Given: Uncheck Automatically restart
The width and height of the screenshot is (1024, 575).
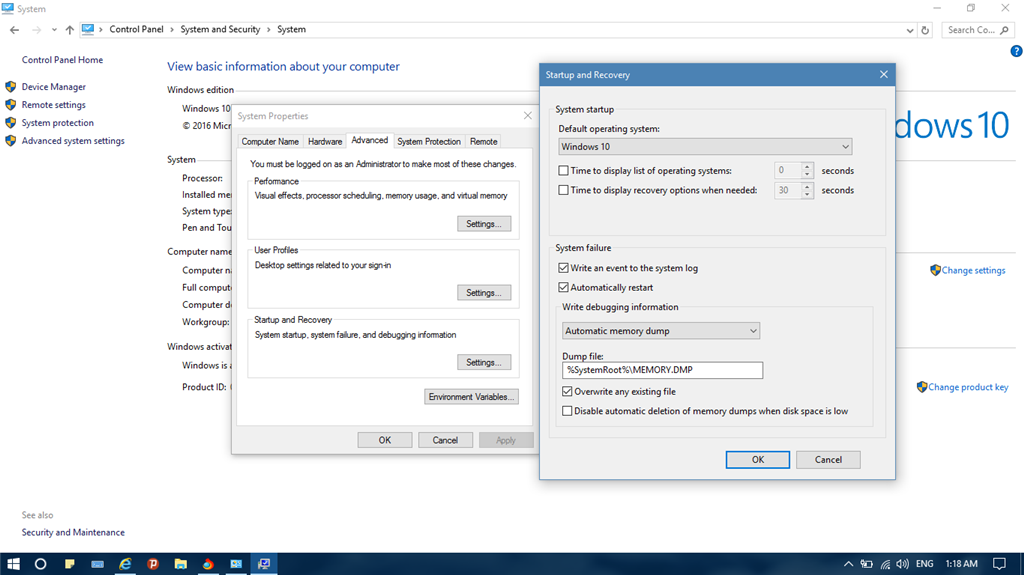Looking at the screenshot, I should [564, 288].
